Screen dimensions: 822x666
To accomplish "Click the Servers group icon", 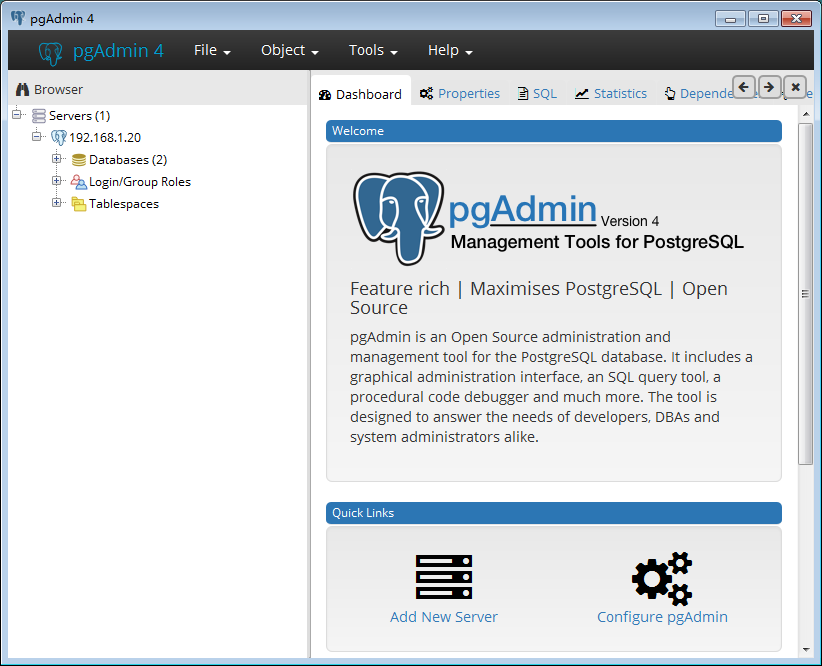I will point(39,116).
